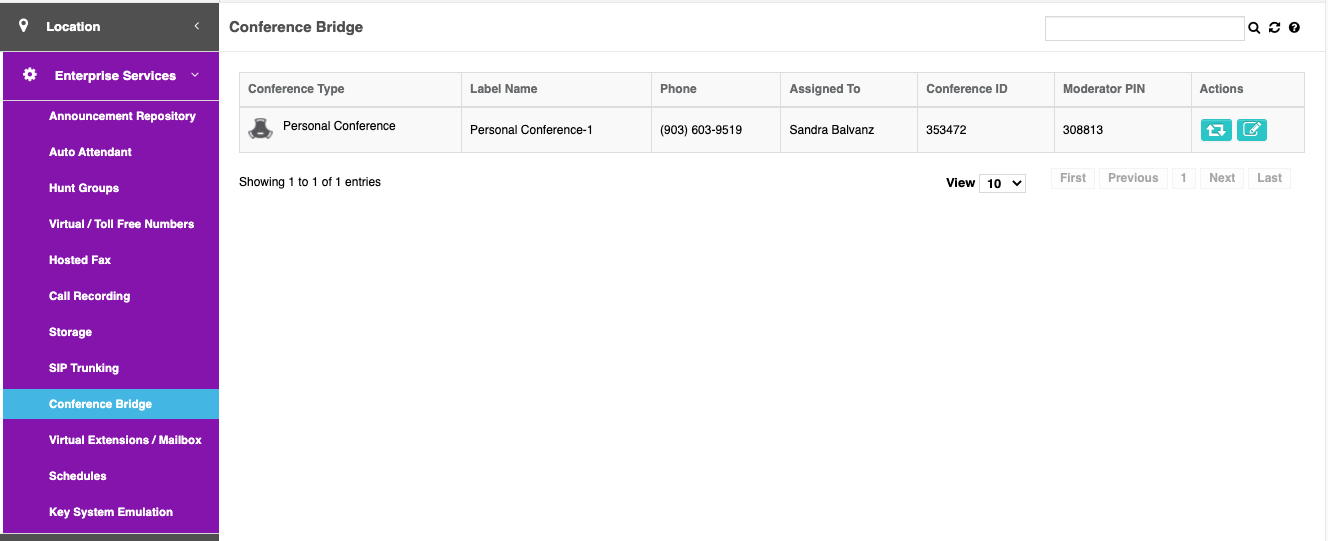Image resolution: width=1328 pixels, height=541 pixels.
Task: Click the Enterprise Services gear icon
Action: 30,75
